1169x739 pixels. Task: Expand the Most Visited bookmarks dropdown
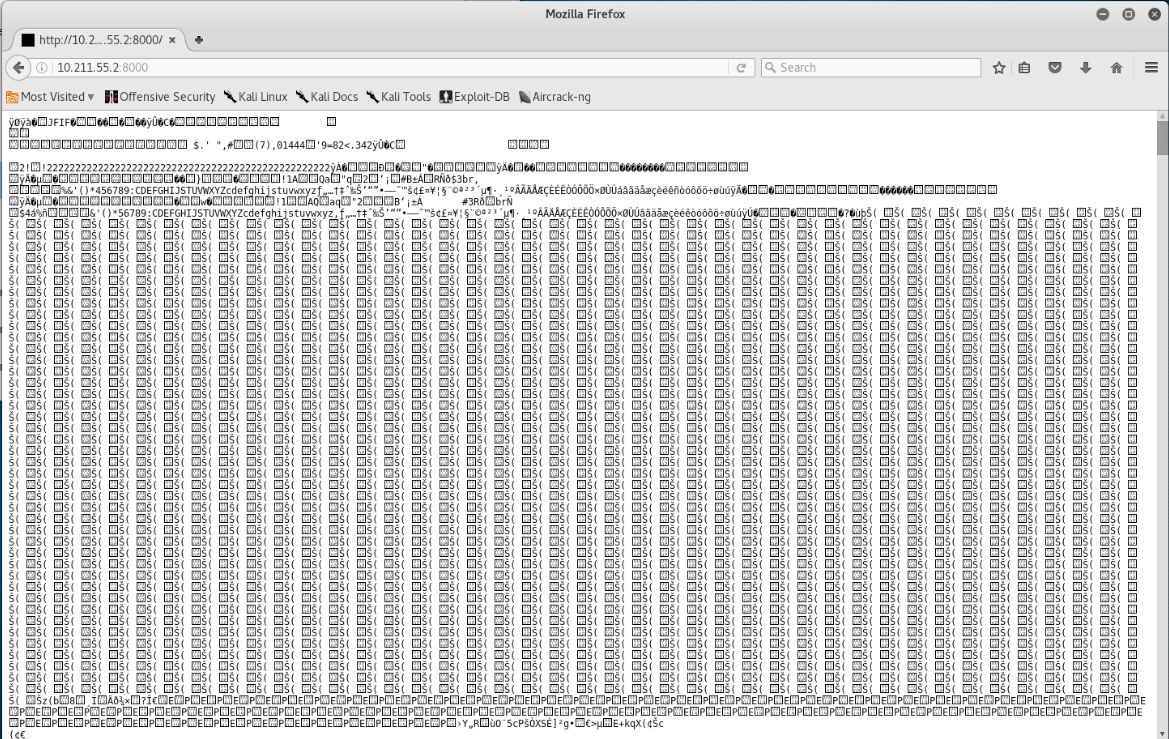tap(51, 97)
